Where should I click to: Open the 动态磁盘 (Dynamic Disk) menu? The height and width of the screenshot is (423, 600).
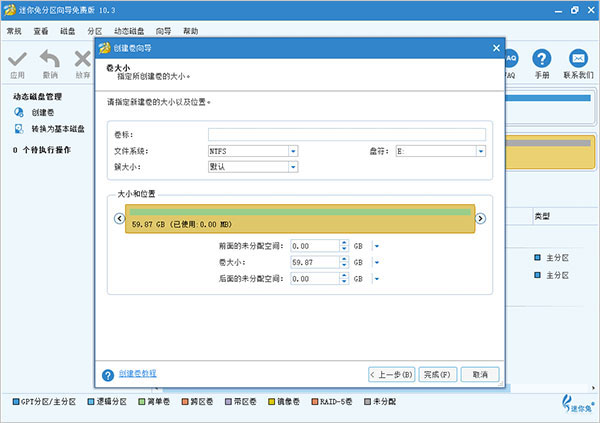click(129, 31)
